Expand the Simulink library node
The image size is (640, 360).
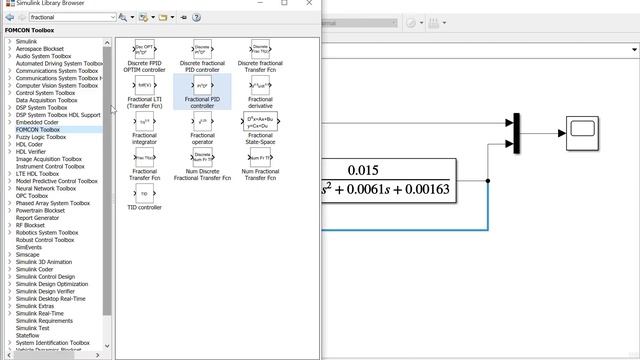coord(10,42)
